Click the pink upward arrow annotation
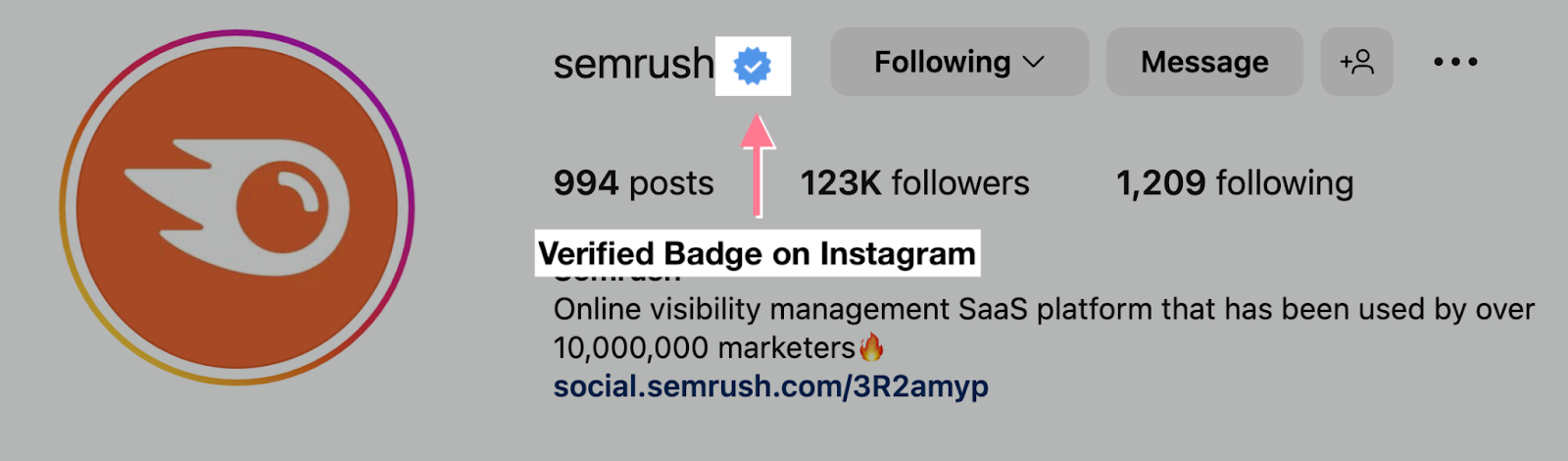The height and width of the screenshot is (461, 1568). [x=757, y=165]
